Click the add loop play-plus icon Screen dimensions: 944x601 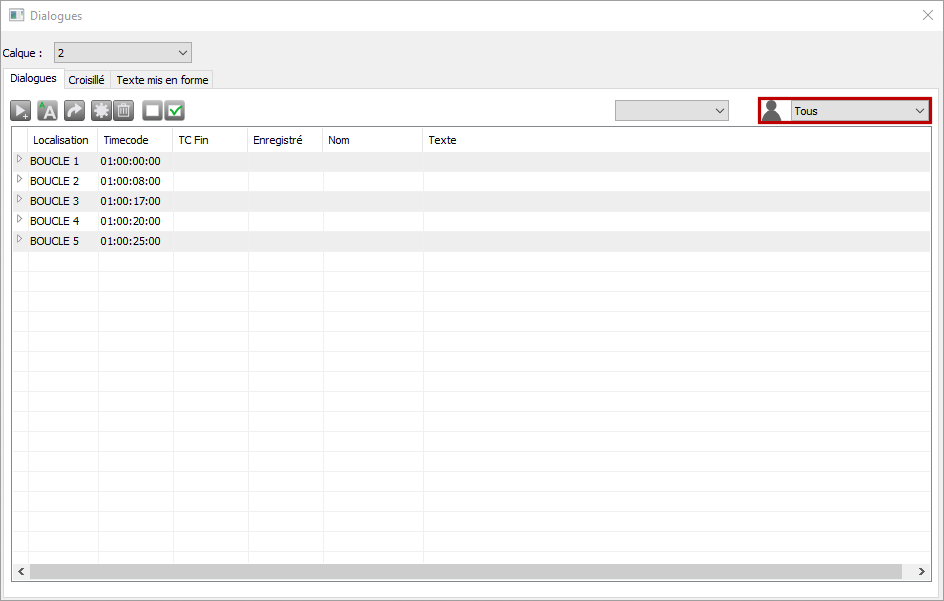21,111
